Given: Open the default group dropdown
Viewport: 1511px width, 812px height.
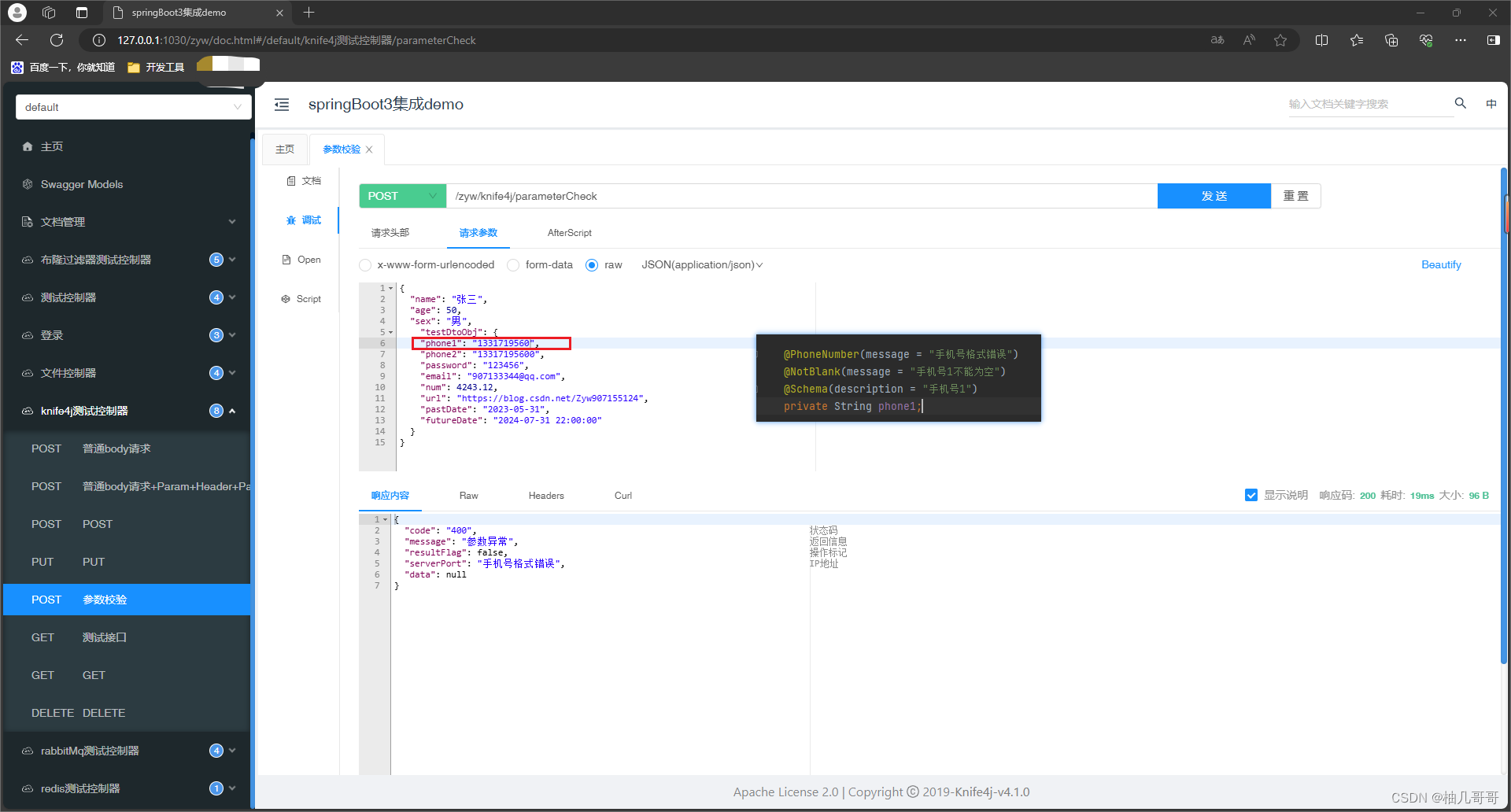Looking at the screenshot, I should 133,107.
